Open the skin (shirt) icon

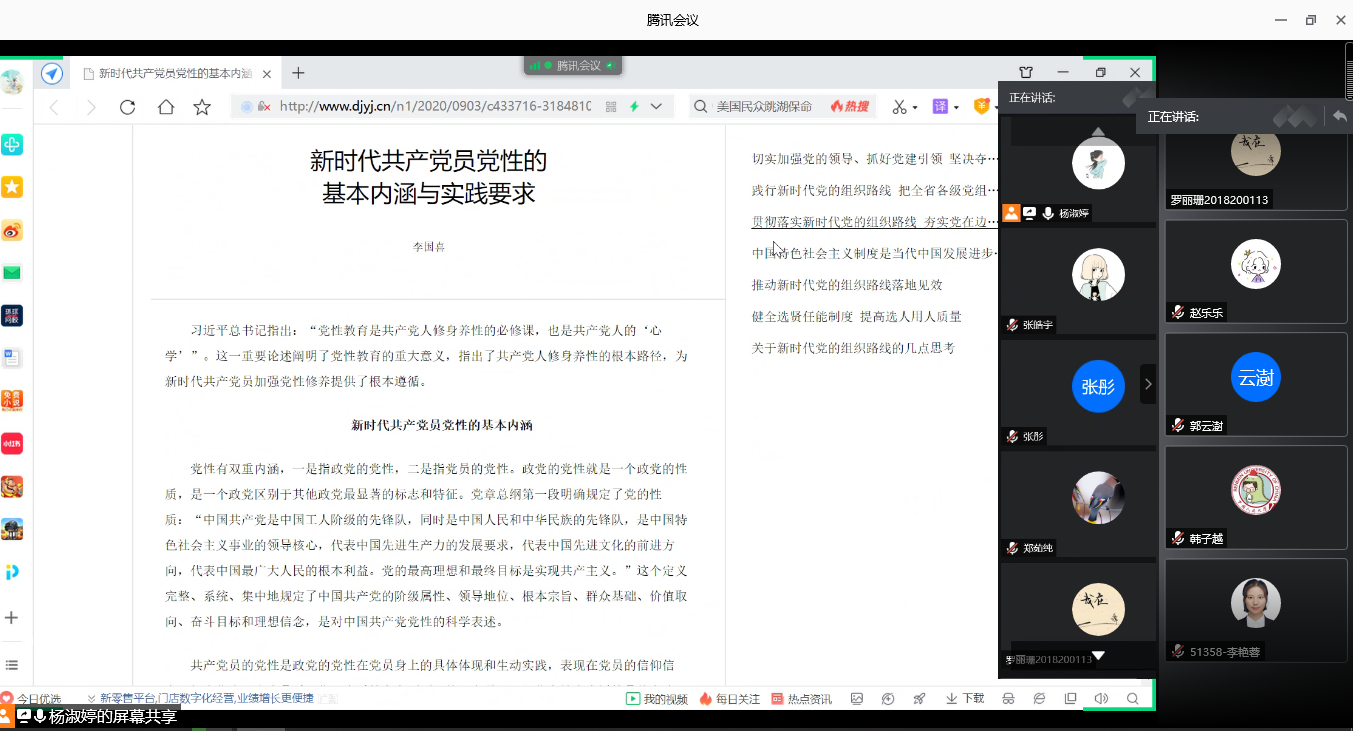tap(1026, 73)
